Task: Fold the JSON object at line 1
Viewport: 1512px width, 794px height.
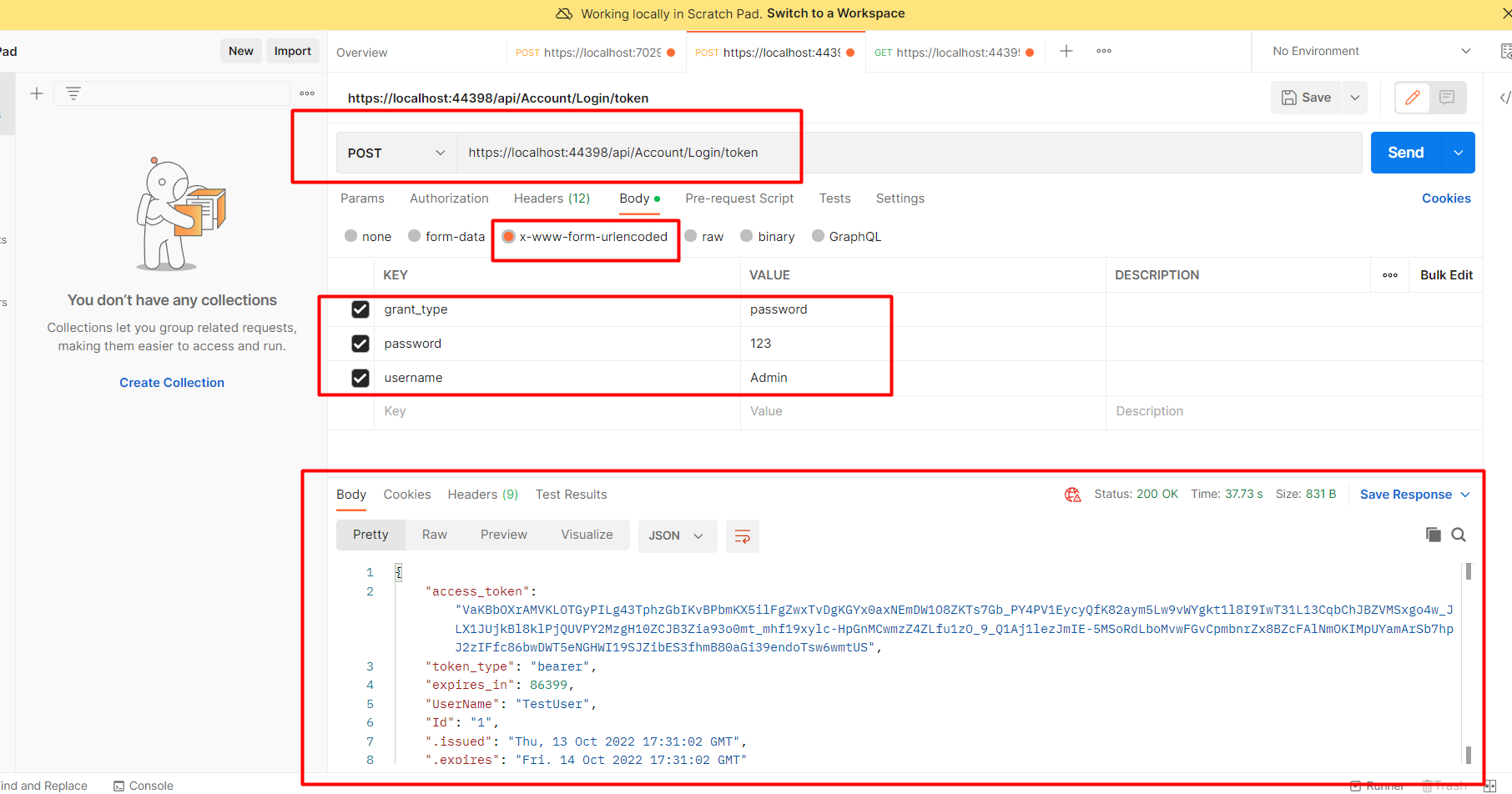Action: [x=399, y=572]
